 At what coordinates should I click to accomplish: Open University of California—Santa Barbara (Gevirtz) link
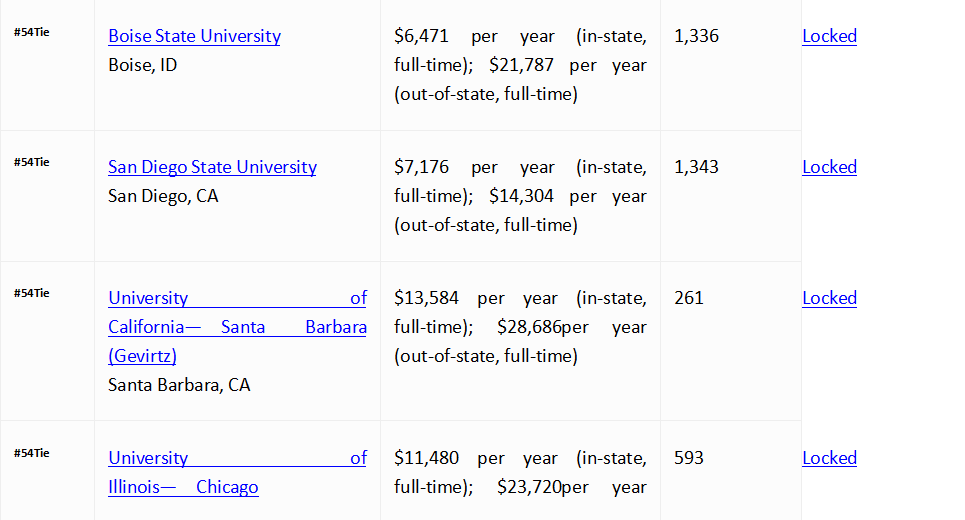point(238,327)
